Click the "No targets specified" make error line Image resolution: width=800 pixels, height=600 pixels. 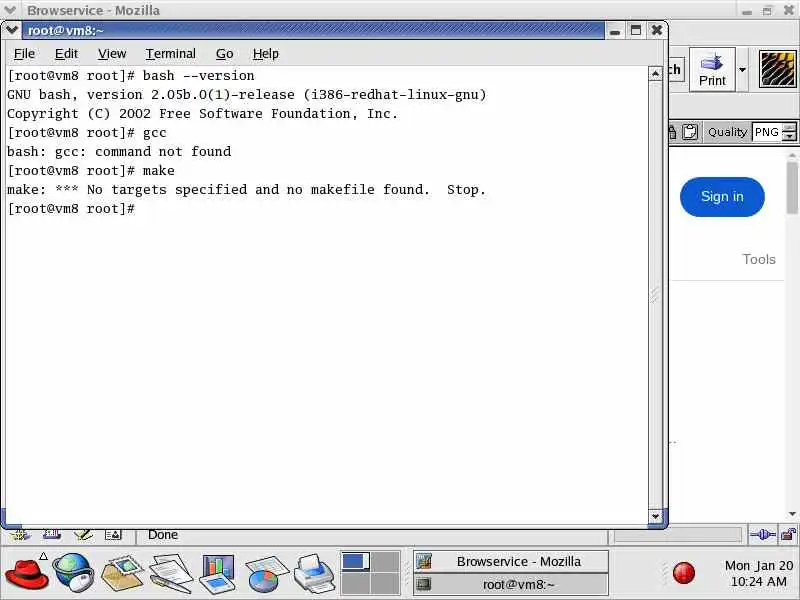pyautogui.click(x=246, y=190)
